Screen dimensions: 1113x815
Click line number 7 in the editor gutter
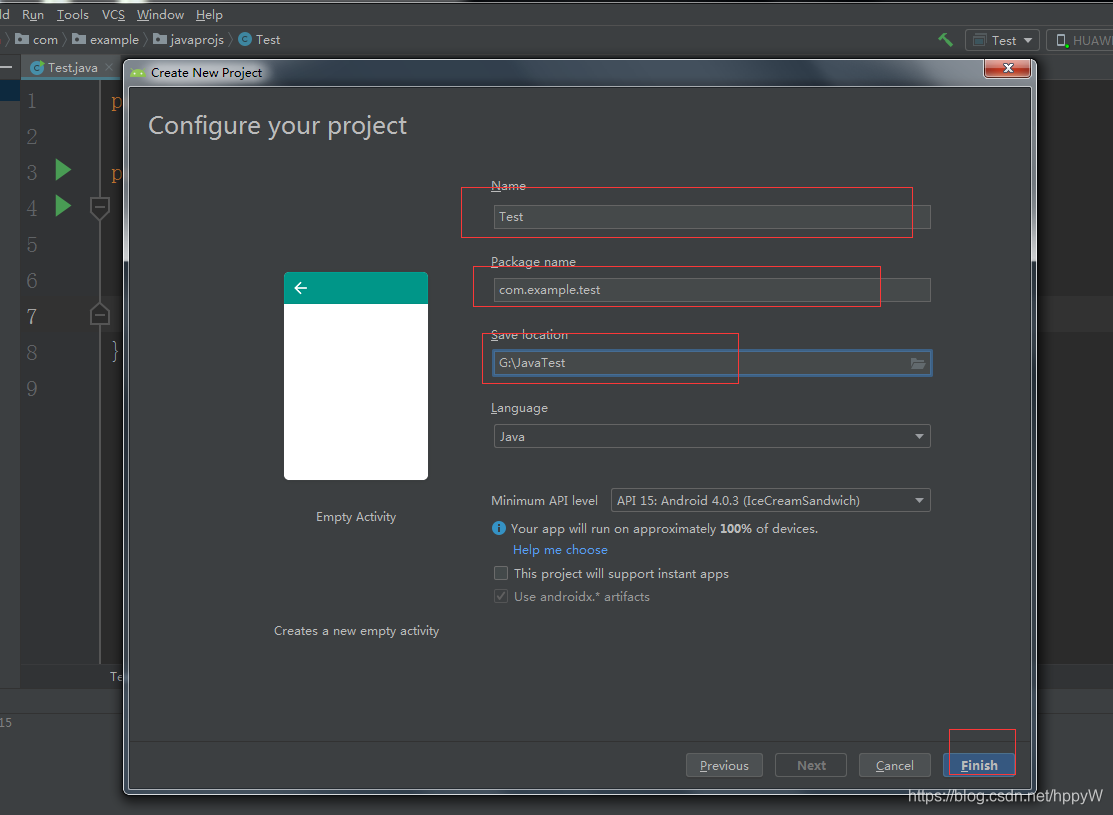32,316
